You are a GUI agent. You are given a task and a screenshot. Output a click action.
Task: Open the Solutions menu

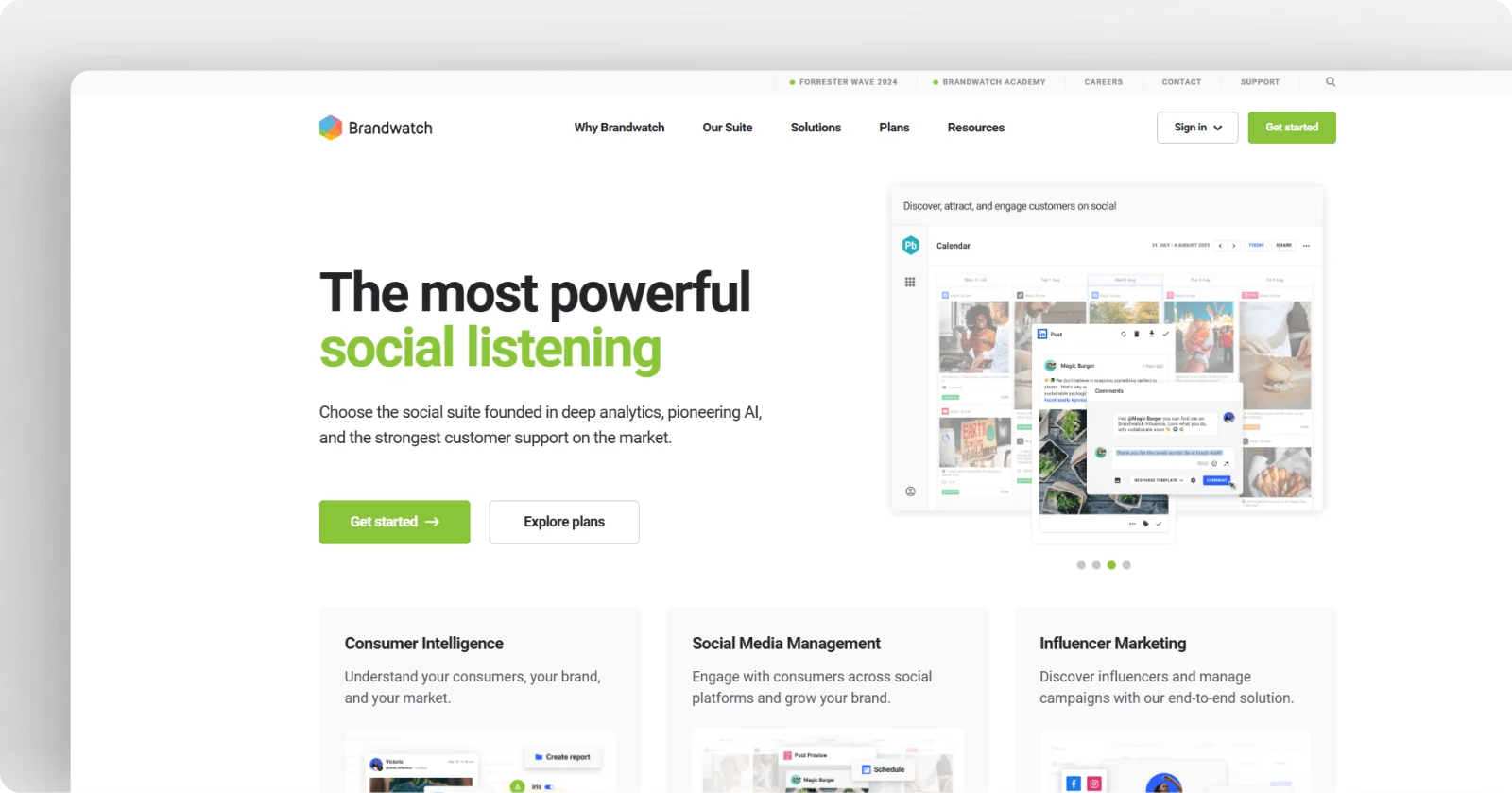point(816,128)
